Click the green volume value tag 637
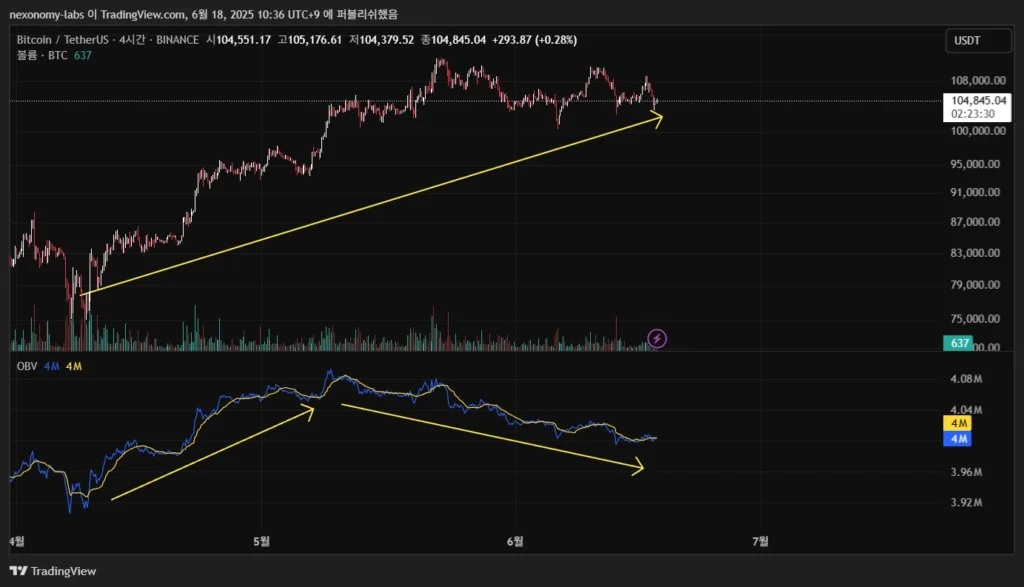Image resolution: width=1024 pixels, height=587 pixels. tap(958, 344)
